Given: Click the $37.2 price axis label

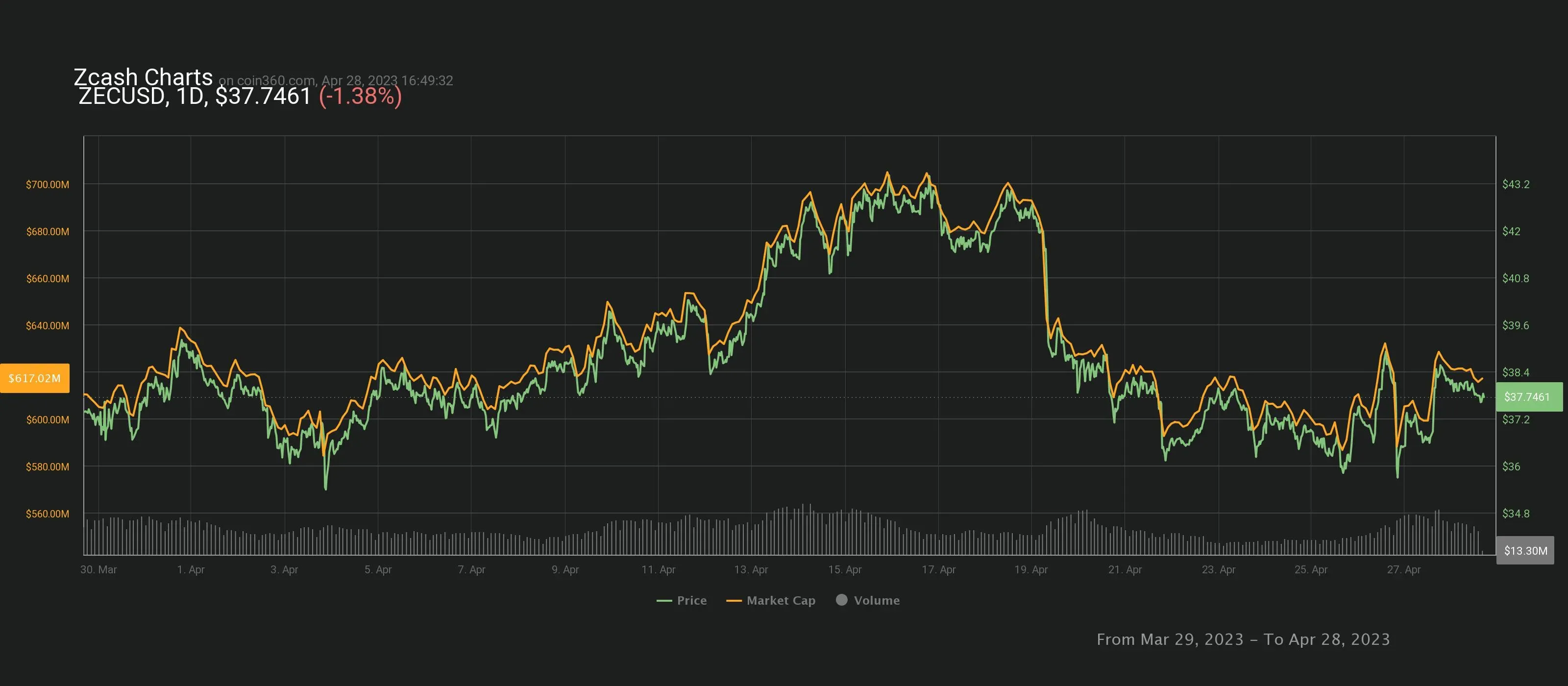Looking at the screenshot, I should [x=1516, y=419].
